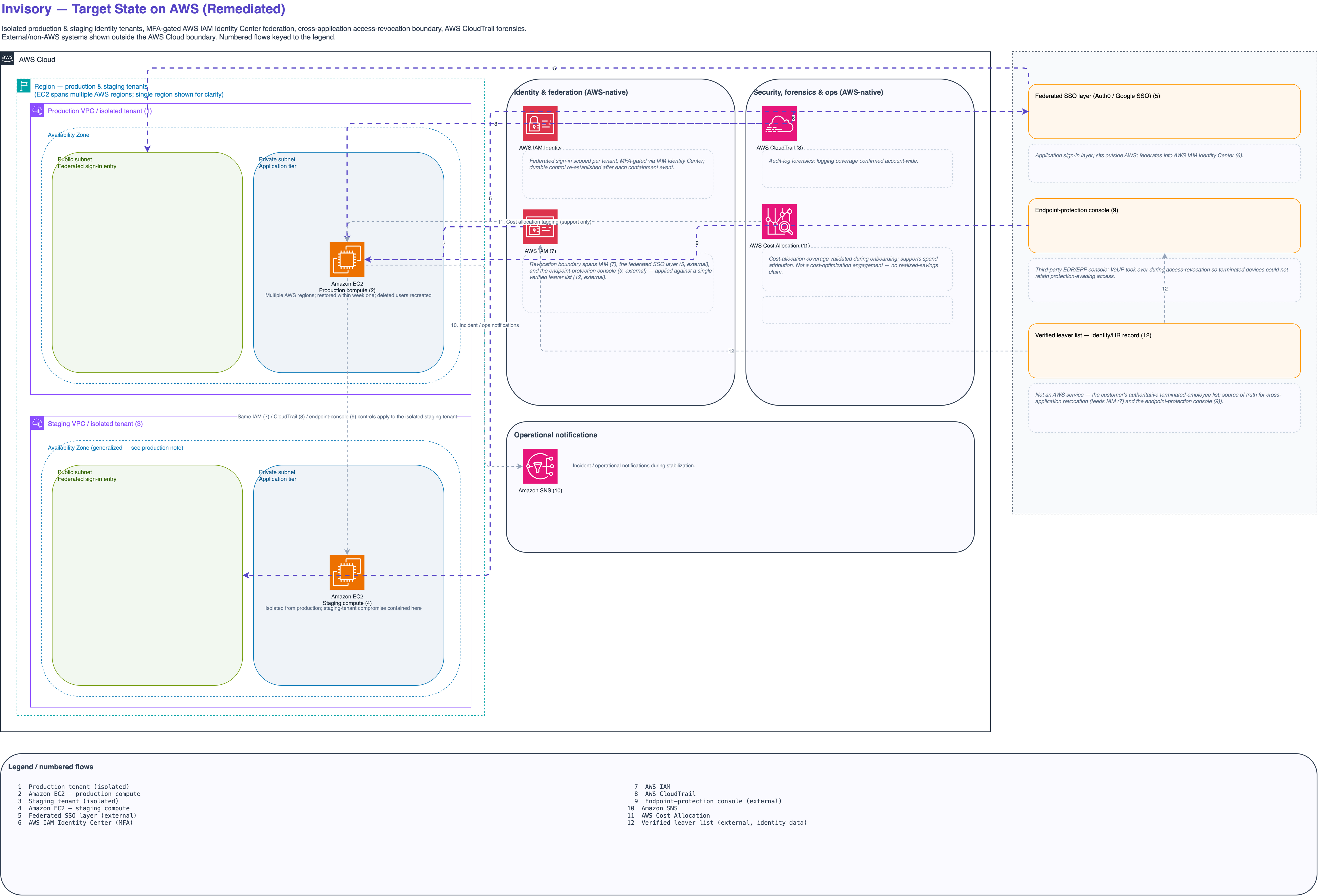Select the AWS CloudTrail (8) icon
This screenshot has height=896, width=1318.
point(779,123)
